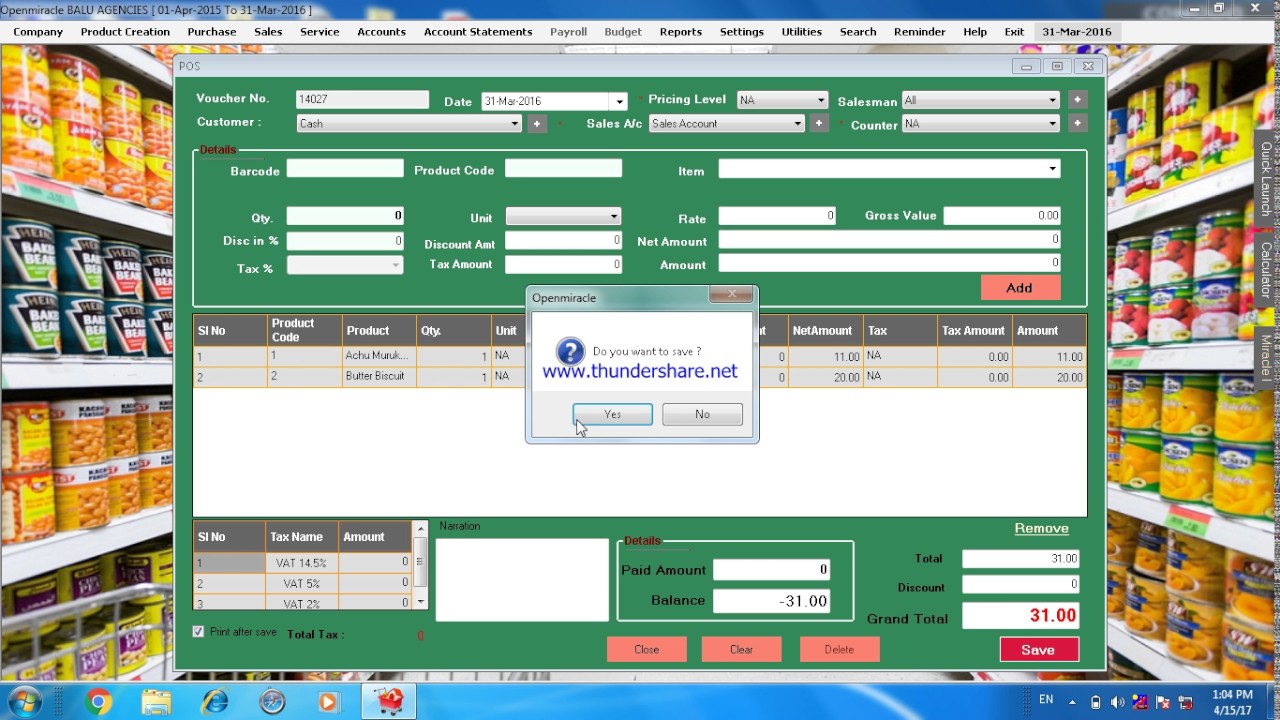
Task: Click the plus button beside Counter
Action: [1077, 123]
